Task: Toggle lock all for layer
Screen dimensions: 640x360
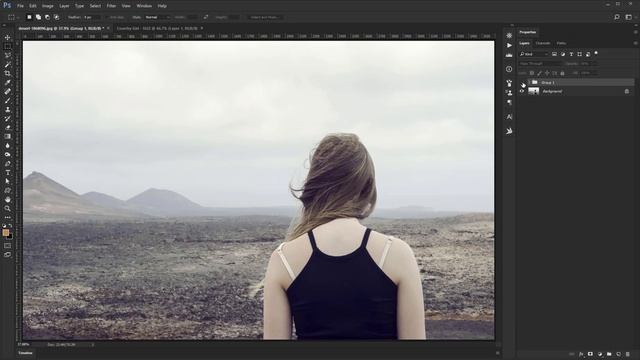Action: [562, 73]
